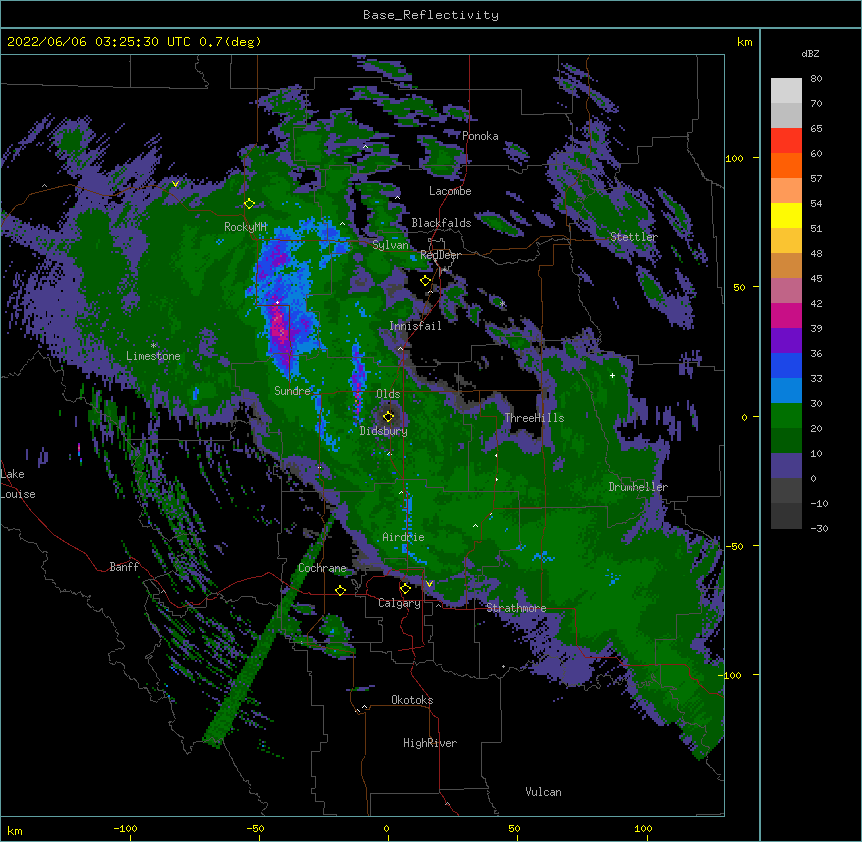Select the bright green swatch between 30 and 20
The height and width of the screenshot is (842, 862).
786,416
